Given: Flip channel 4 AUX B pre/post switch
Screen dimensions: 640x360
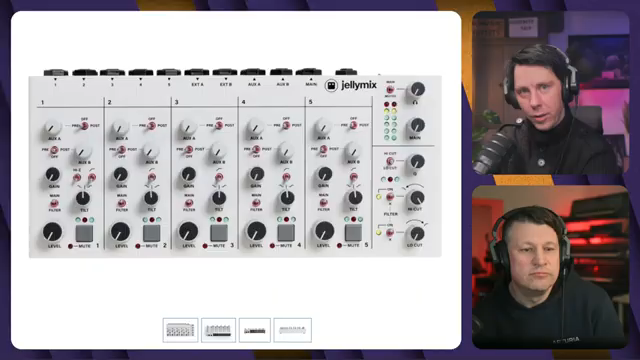Looking at the screenshot, I should (x=256, y=149).
